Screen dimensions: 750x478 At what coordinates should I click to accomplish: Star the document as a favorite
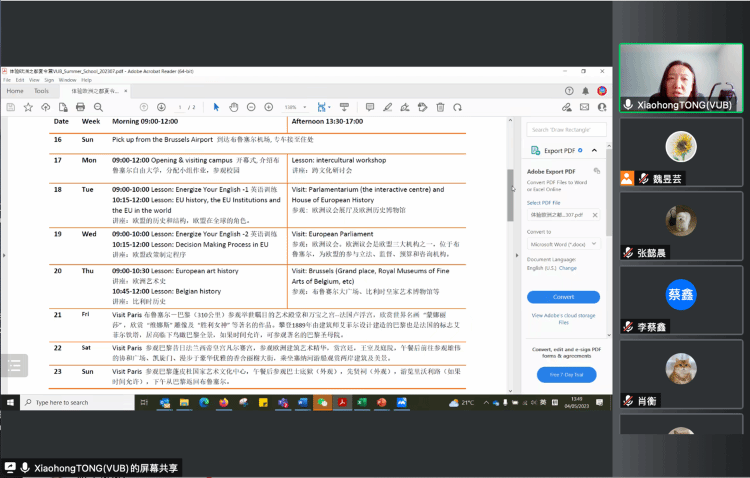coord(28,106)
